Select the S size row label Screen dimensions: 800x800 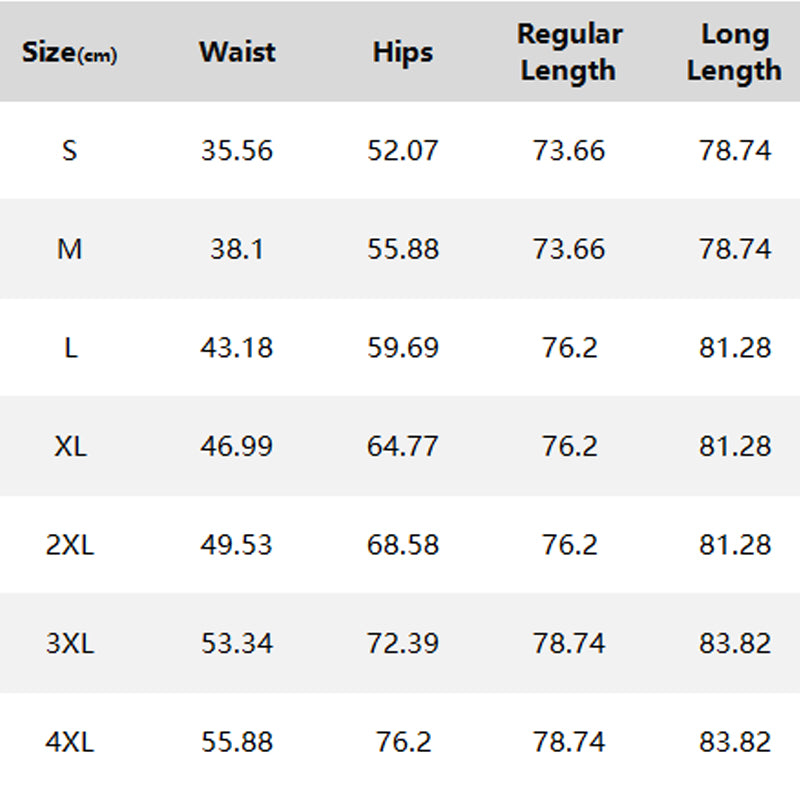(69, 151)
